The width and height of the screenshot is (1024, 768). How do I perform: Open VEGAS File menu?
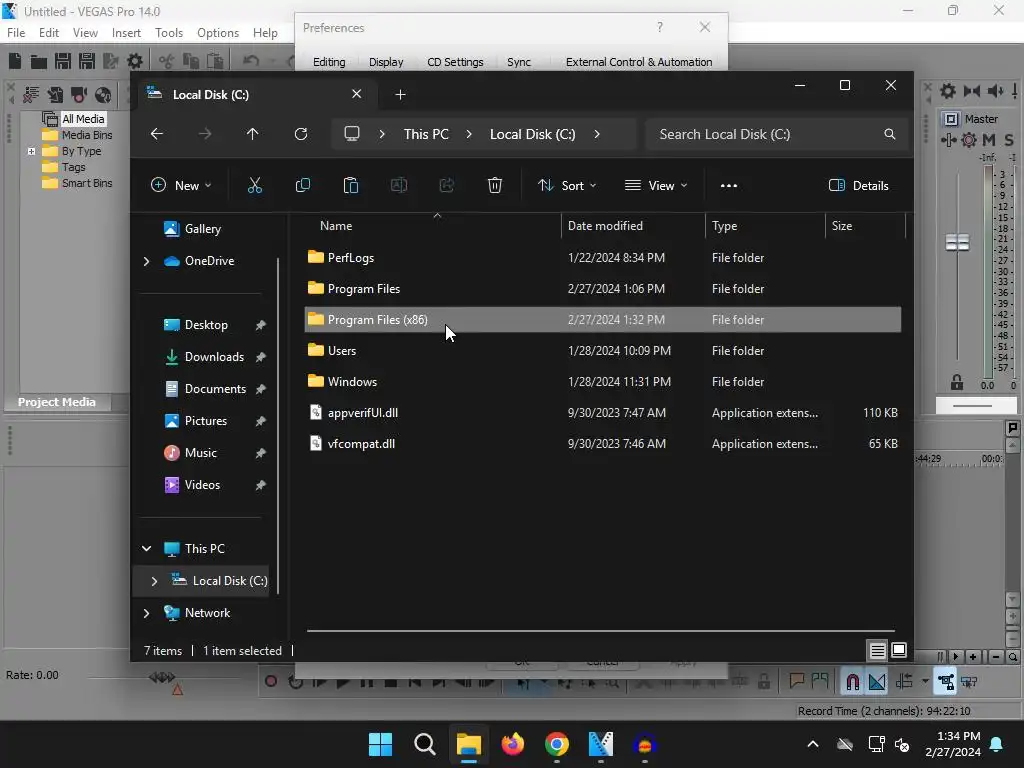coord(16,33)
